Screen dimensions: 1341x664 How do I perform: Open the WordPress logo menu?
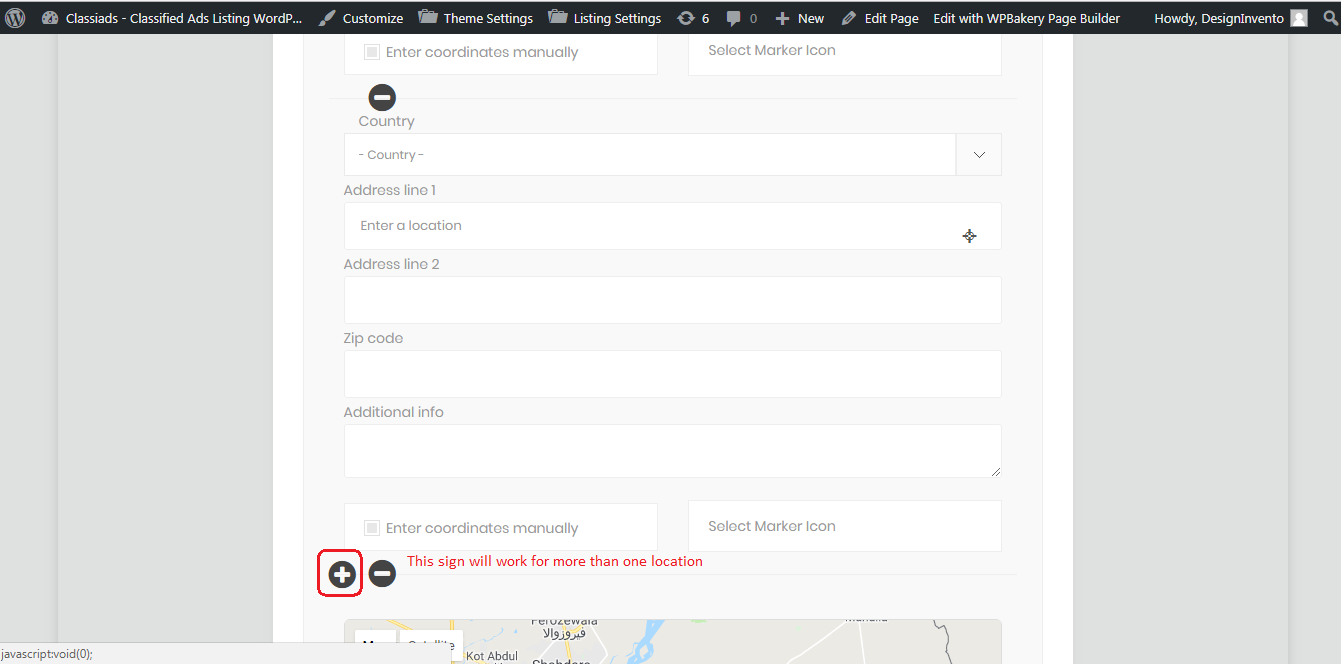pyautogui.click(x=16, y=17)
